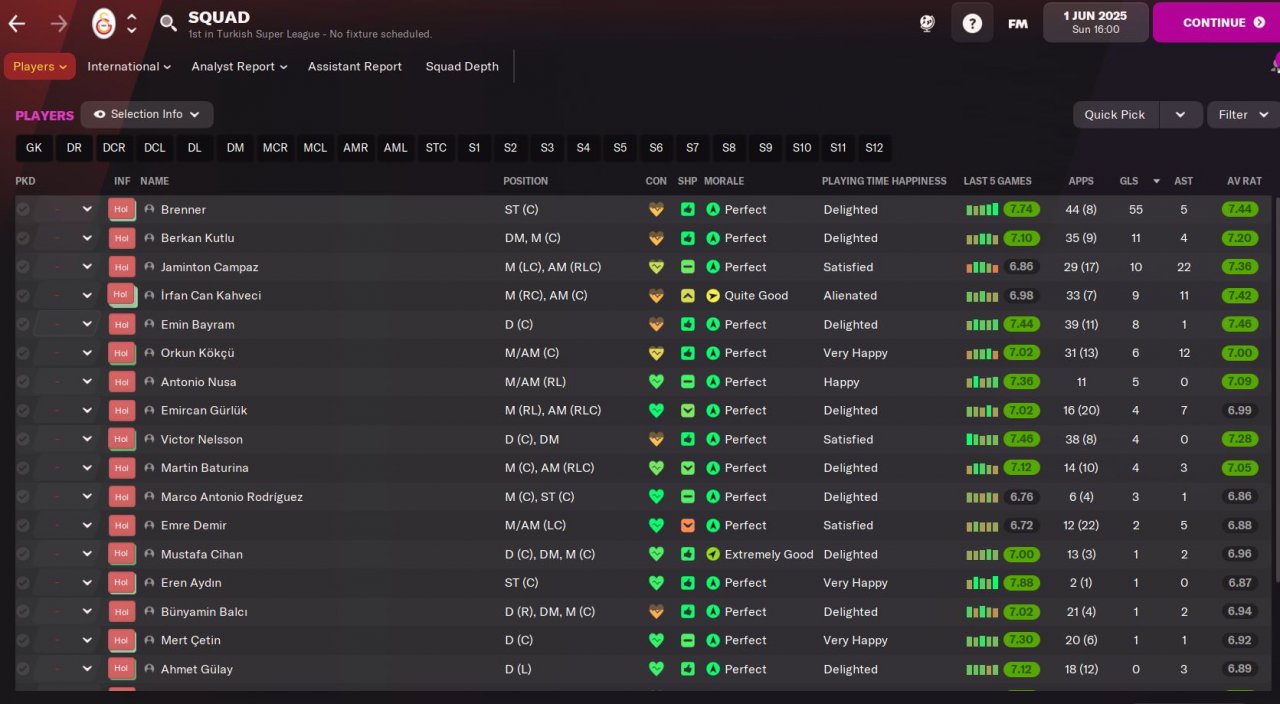Open the International menu

[128, 67]
